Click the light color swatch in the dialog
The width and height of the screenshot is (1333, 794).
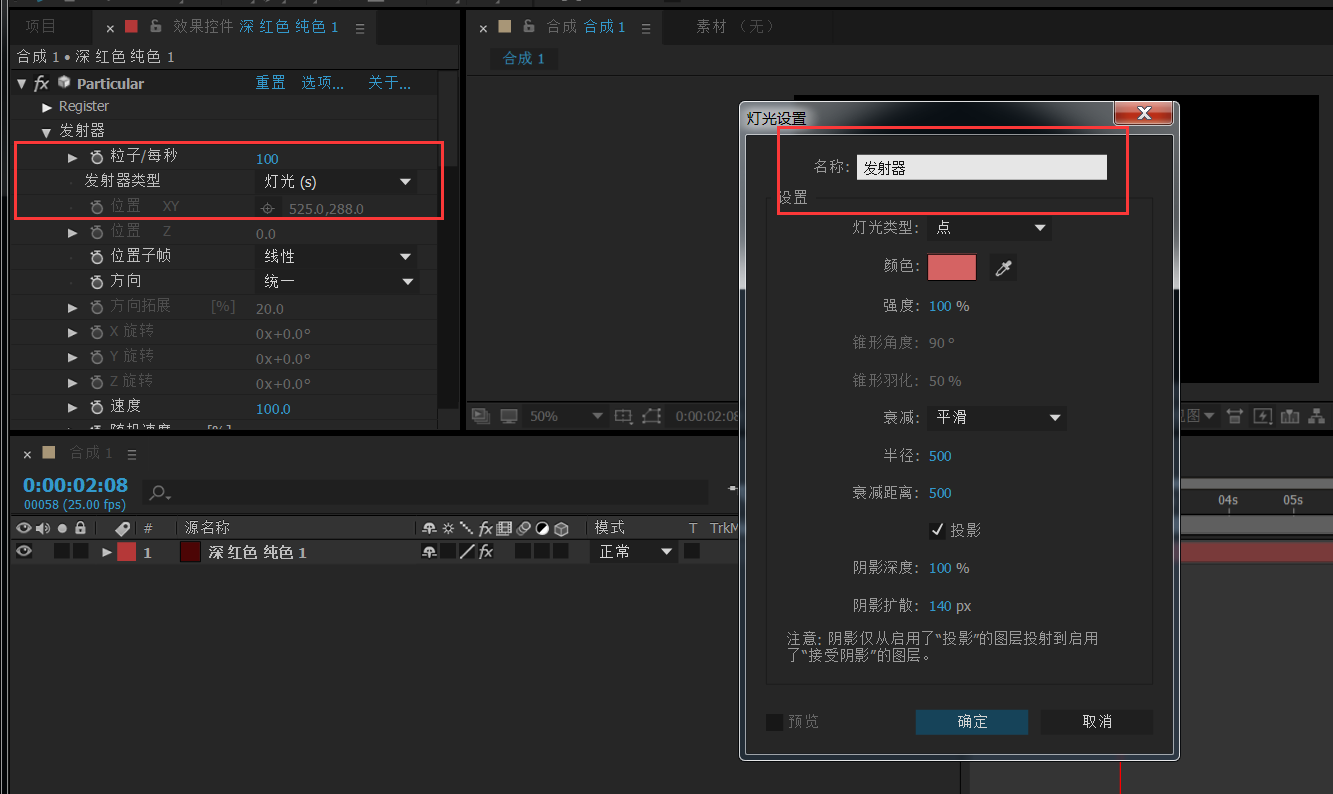(951, 267)
